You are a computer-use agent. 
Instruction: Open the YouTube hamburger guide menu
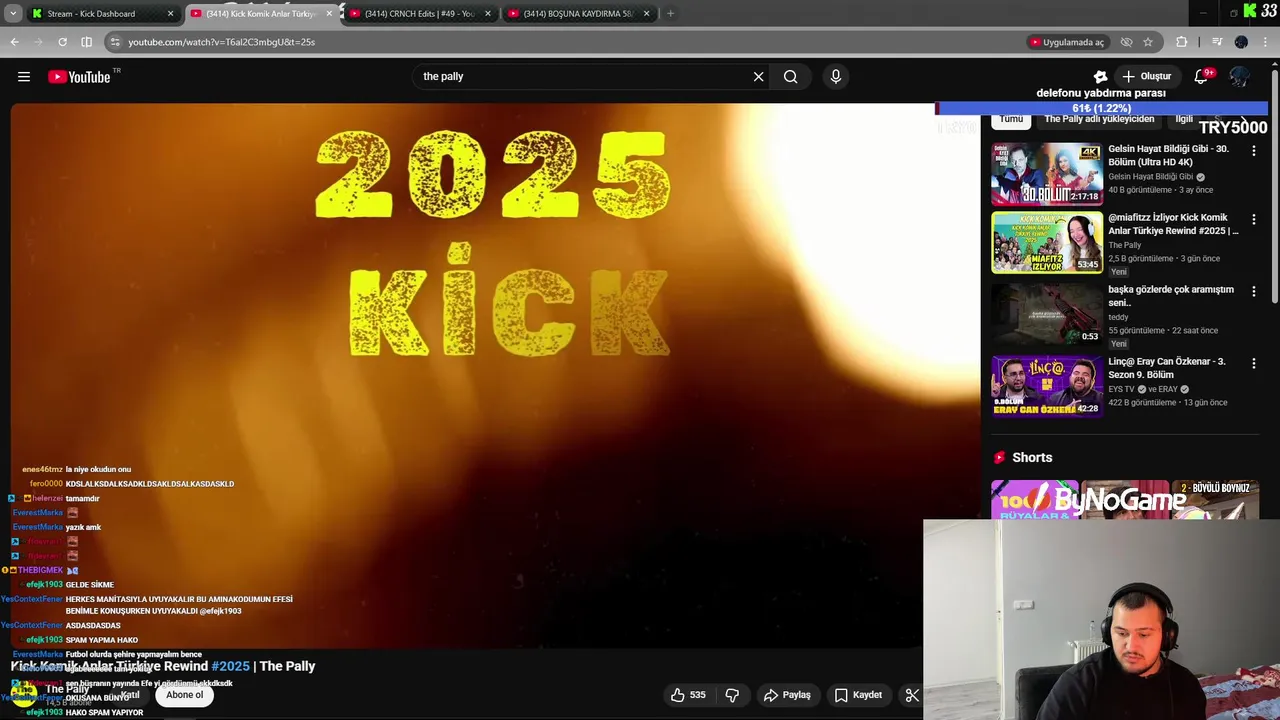point(24,77)
